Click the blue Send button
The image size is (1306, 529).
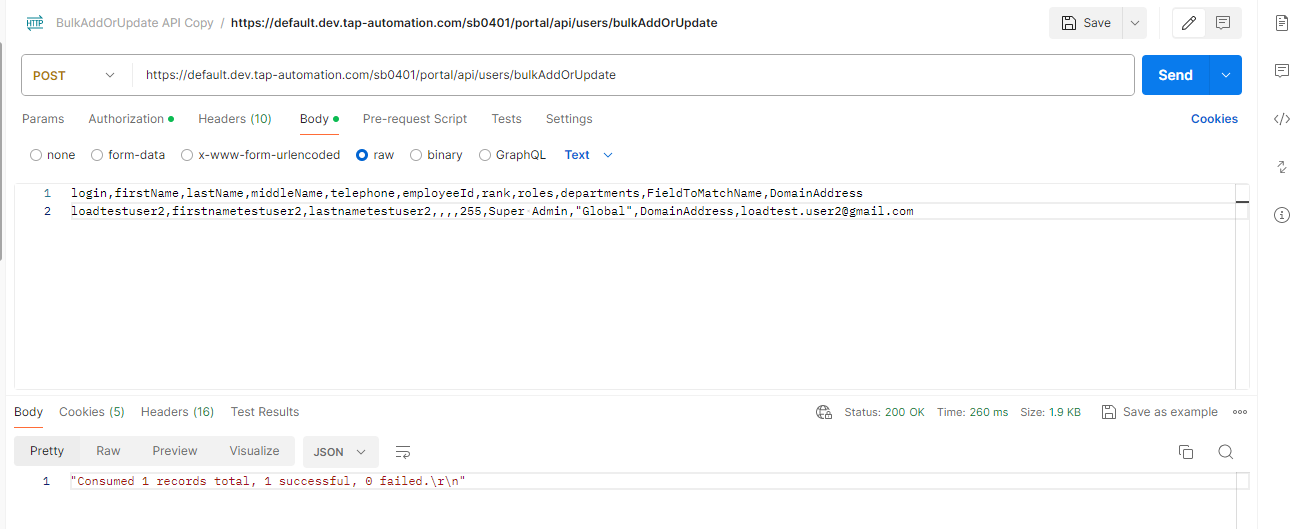[1175, 75]
